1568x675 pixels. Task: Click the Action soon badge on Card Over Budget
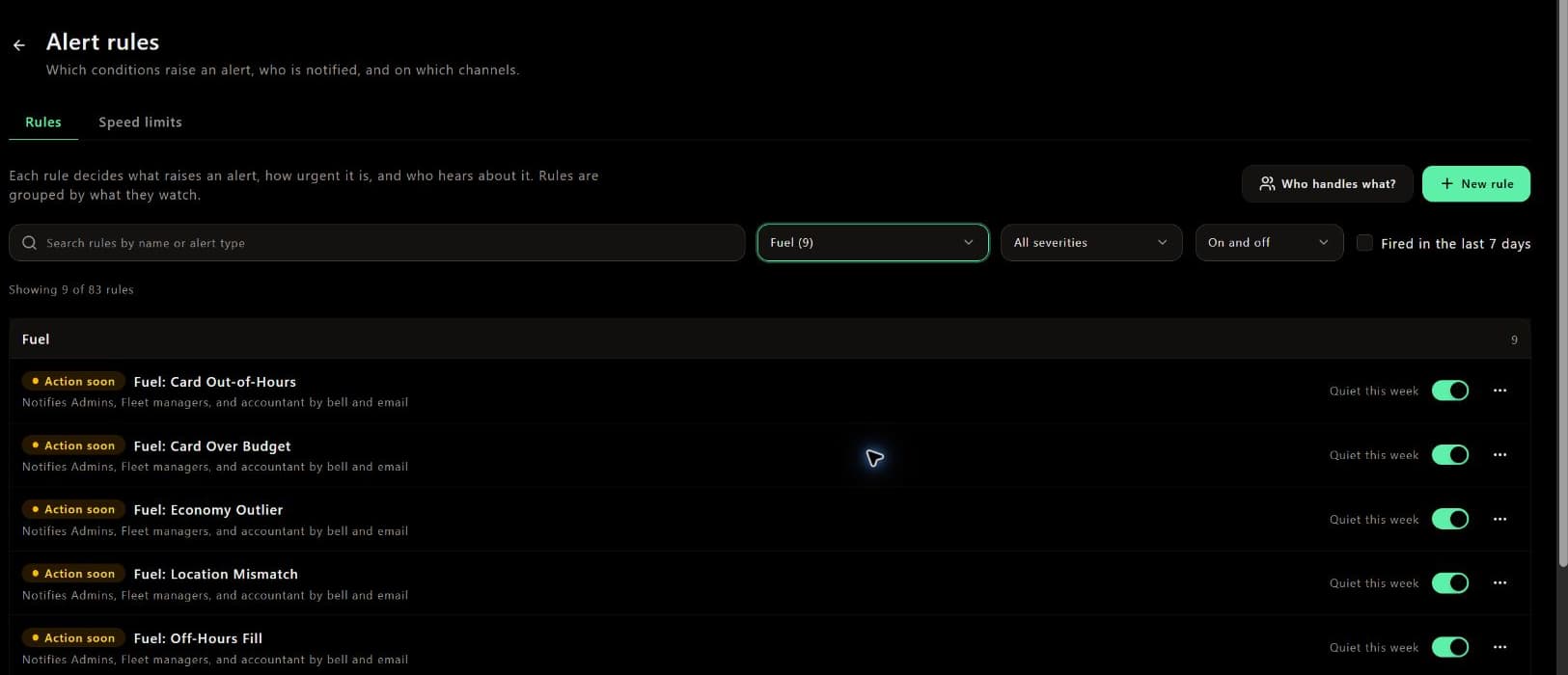pyautogui.click(x=73, y=445)
